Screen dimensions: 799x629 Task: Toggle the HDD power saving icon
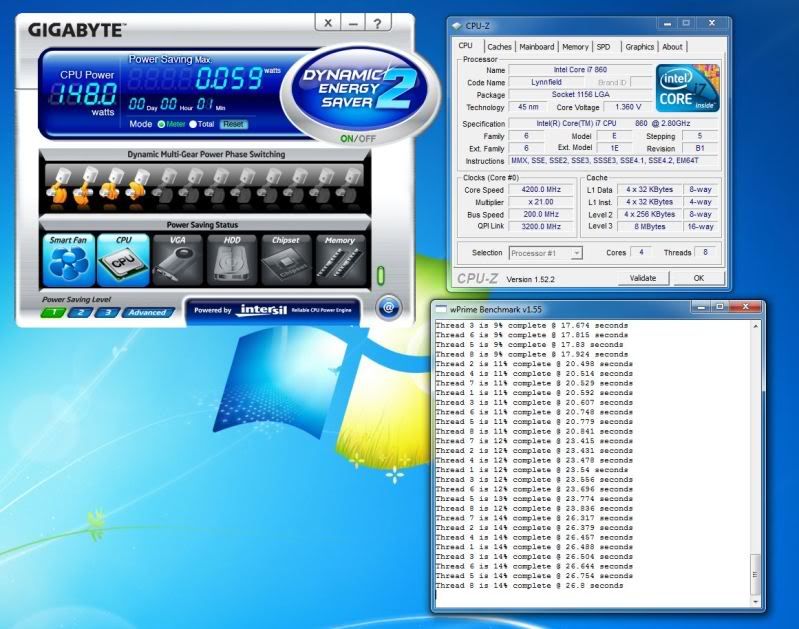[232, 260]
